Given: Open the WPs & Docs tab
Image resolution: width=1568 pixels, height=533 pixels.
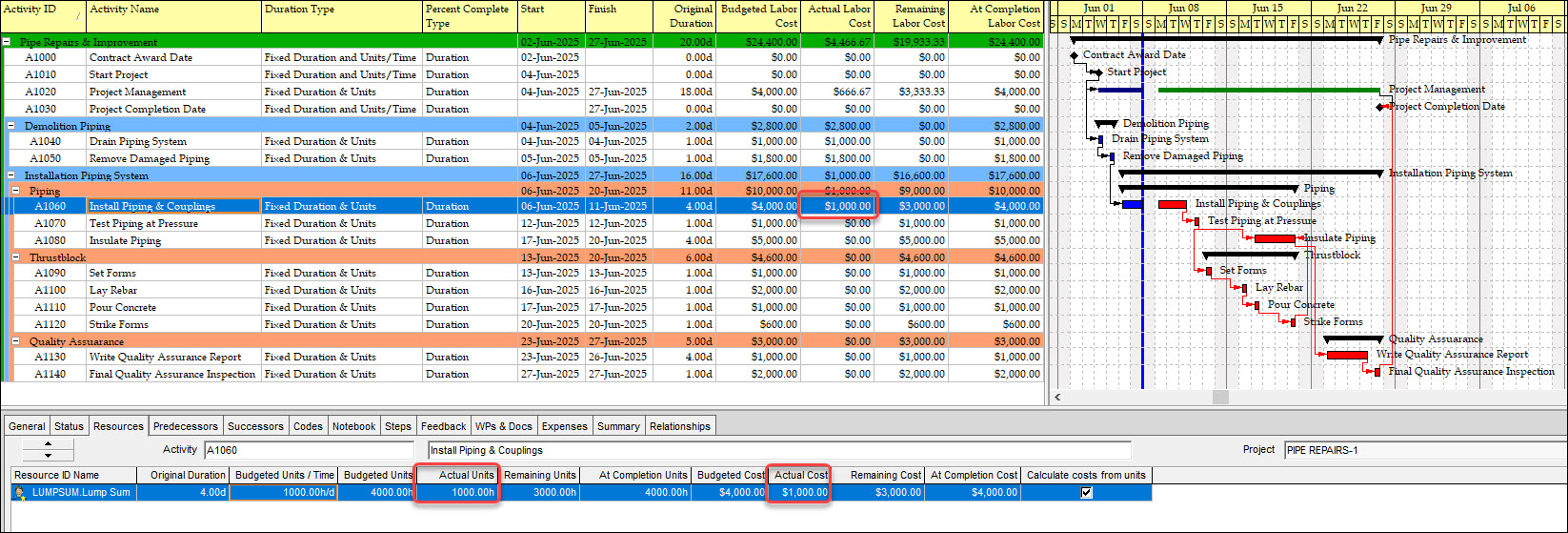Looking at the screenshot, I should pos(503,426).
